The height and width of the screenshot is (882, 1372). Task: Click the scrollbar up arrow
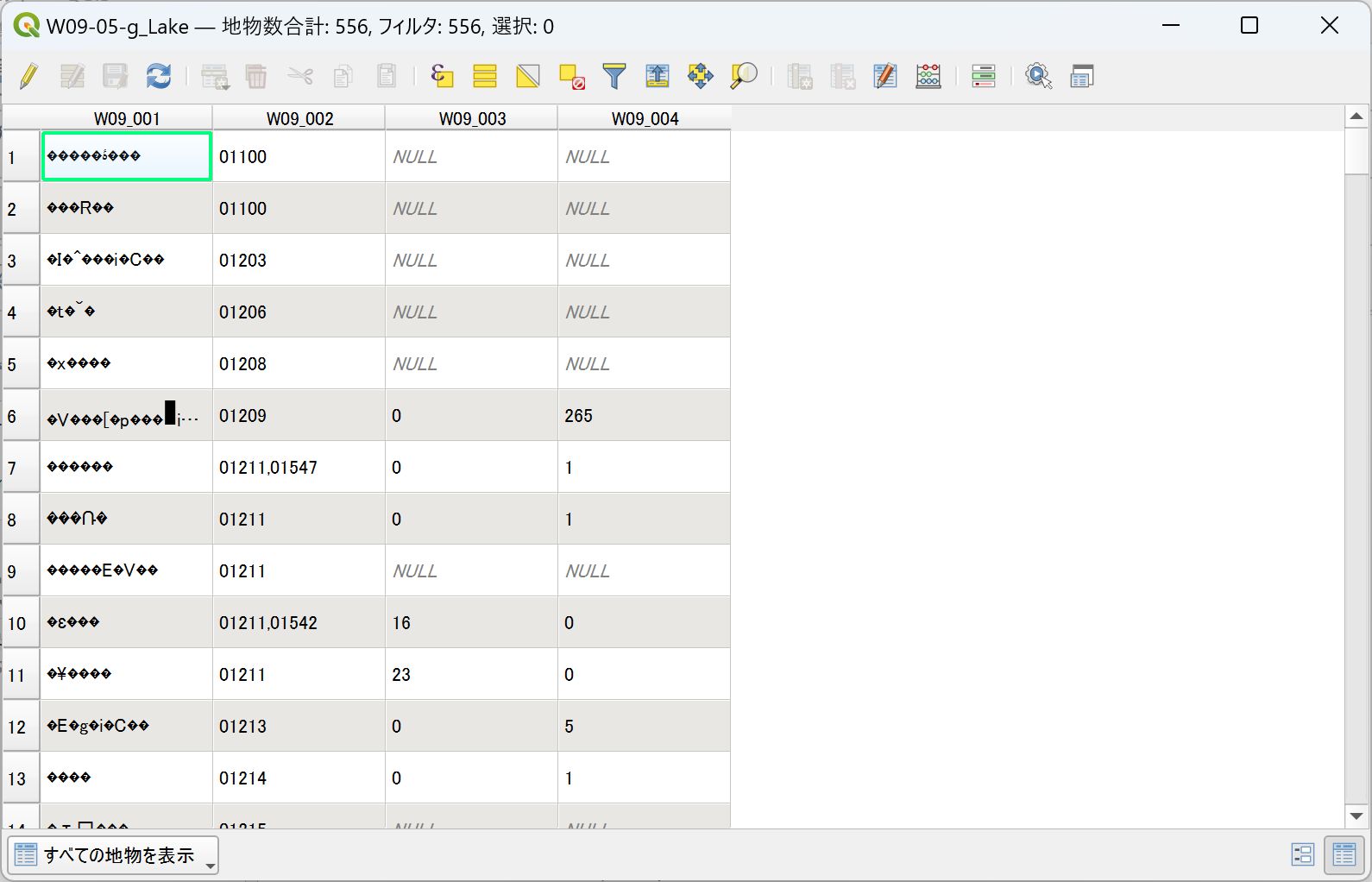click(x=1356, y=117)
